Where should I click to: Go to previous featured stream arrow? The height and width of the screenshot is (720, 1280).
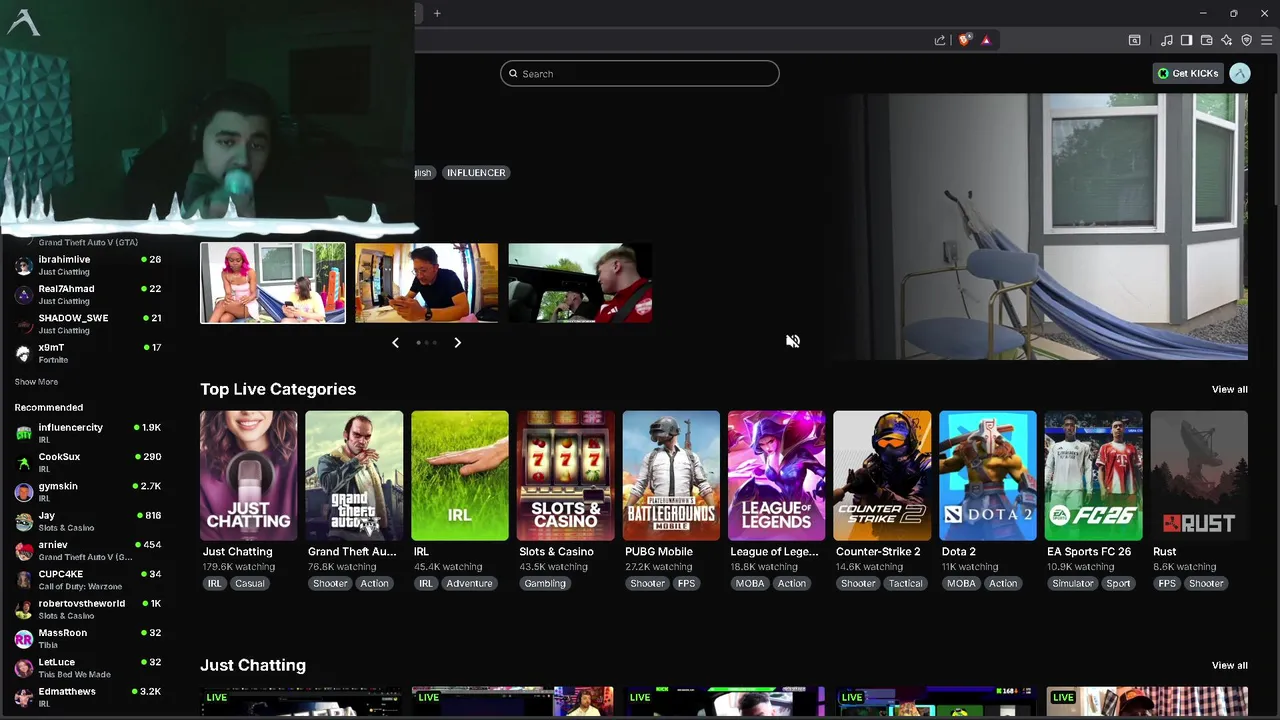(395, 342)
